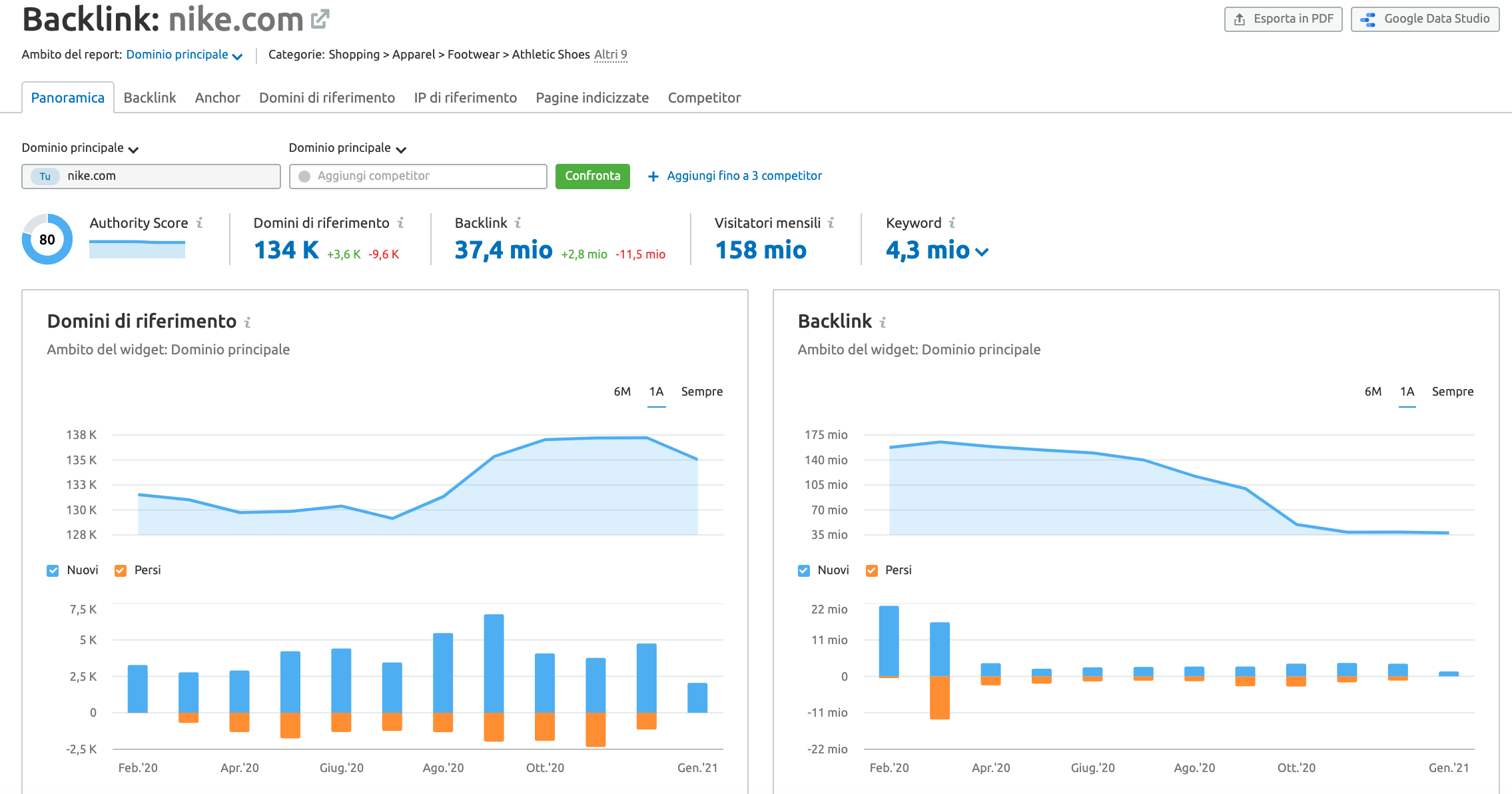Click info icon next to Authority Score
This screenshot has width=1512, height=794.
199,222
